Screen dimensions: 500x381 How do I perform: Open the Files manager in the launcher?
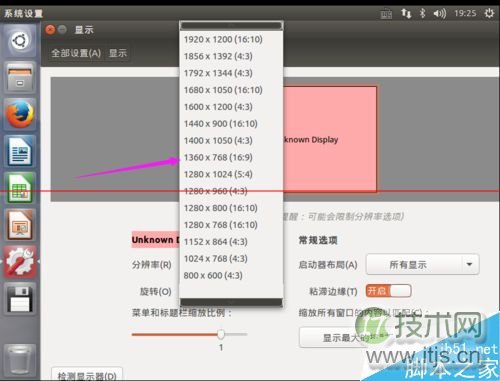tap(20, 77)
